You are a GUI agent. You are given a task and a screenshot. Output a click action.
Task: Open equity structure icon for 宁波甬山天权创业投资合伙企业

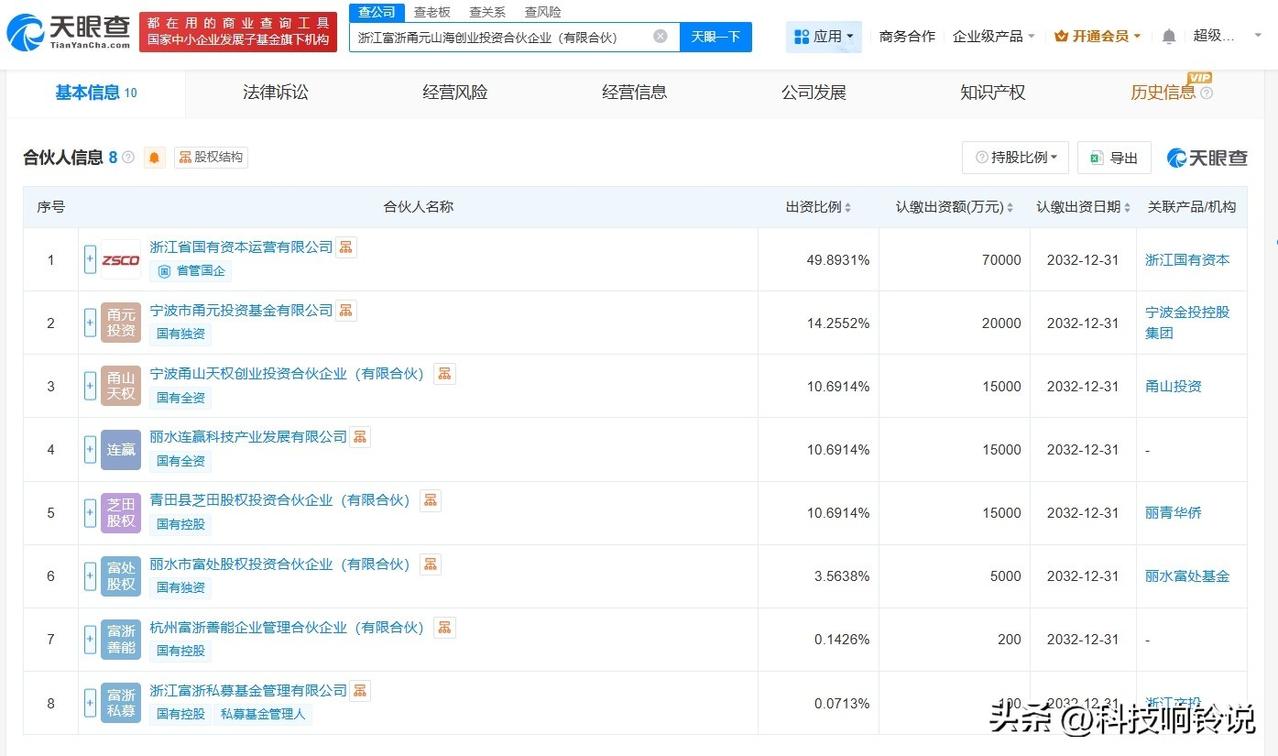(445, 374)
